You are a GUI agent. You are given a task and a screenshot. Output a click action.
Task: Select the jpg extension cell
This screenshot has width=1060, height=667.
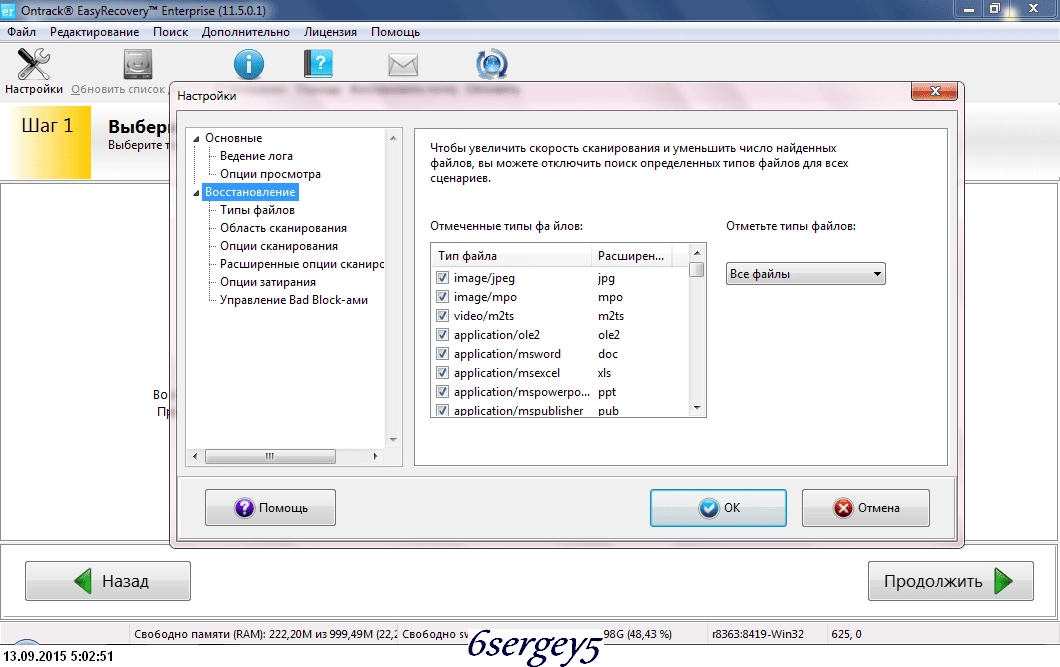[606, 278]
